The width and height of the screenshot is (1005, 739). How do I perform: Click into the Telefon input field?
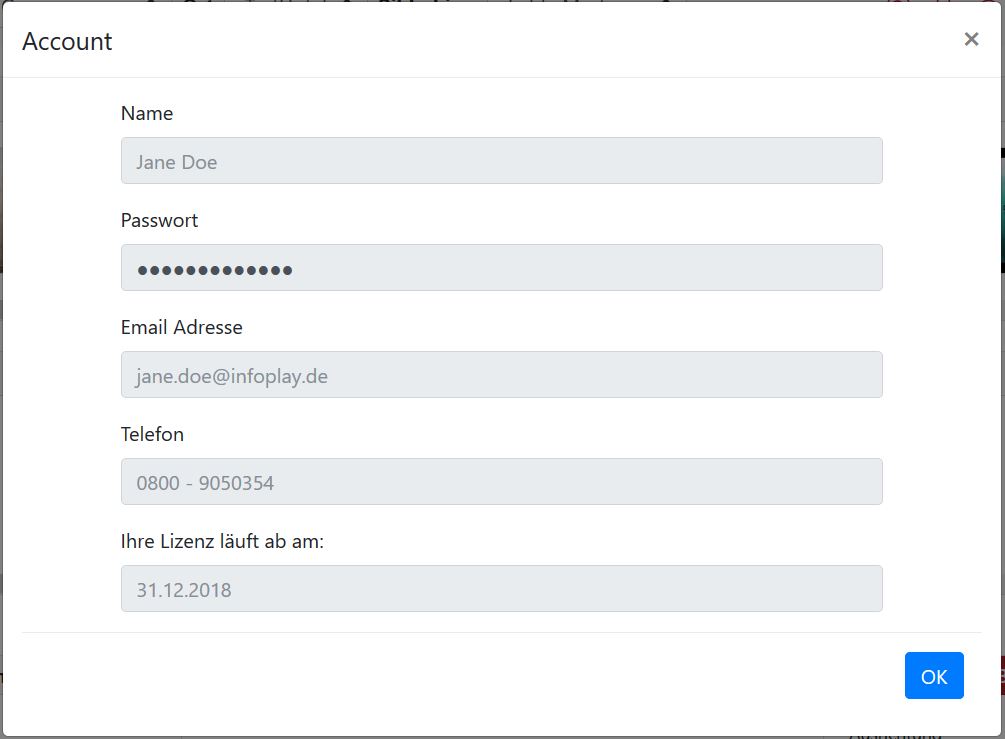coord(501,482)
